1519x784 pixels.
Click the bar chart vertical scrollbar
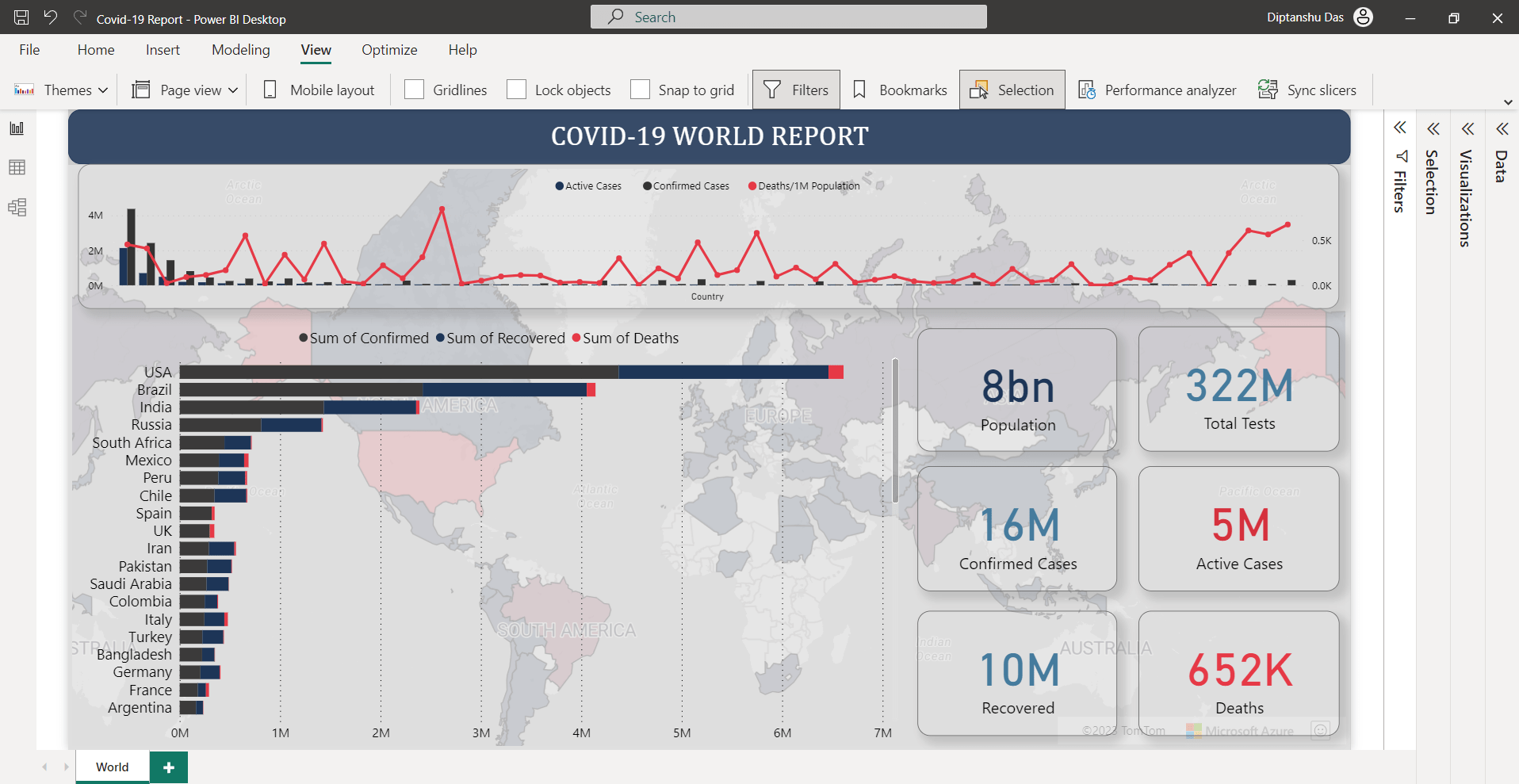[x=895, y=430]
